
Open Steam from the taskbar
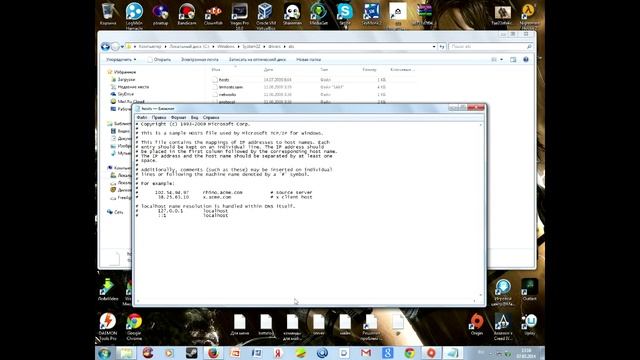(x=191, y=353)
